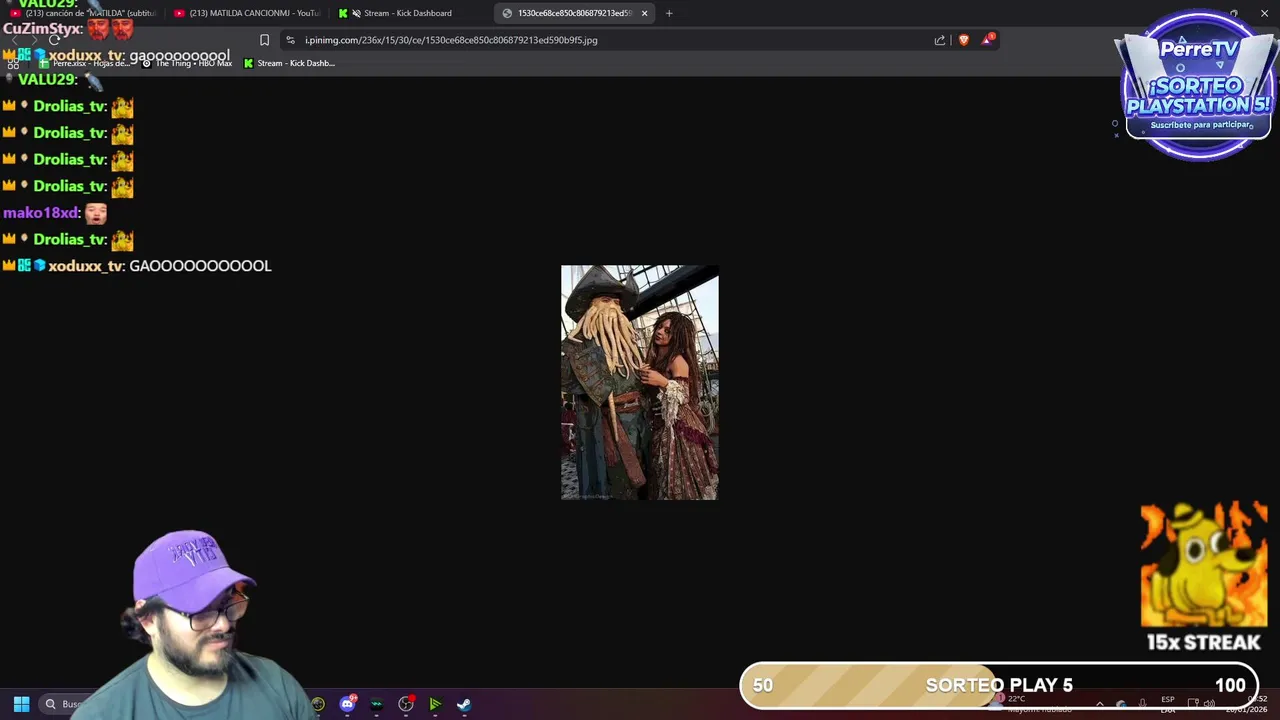Open the Brave Shields lion icon
The width and height of the screenshot is (1280, 720).
pyautogui.click(x=964, y=40)
